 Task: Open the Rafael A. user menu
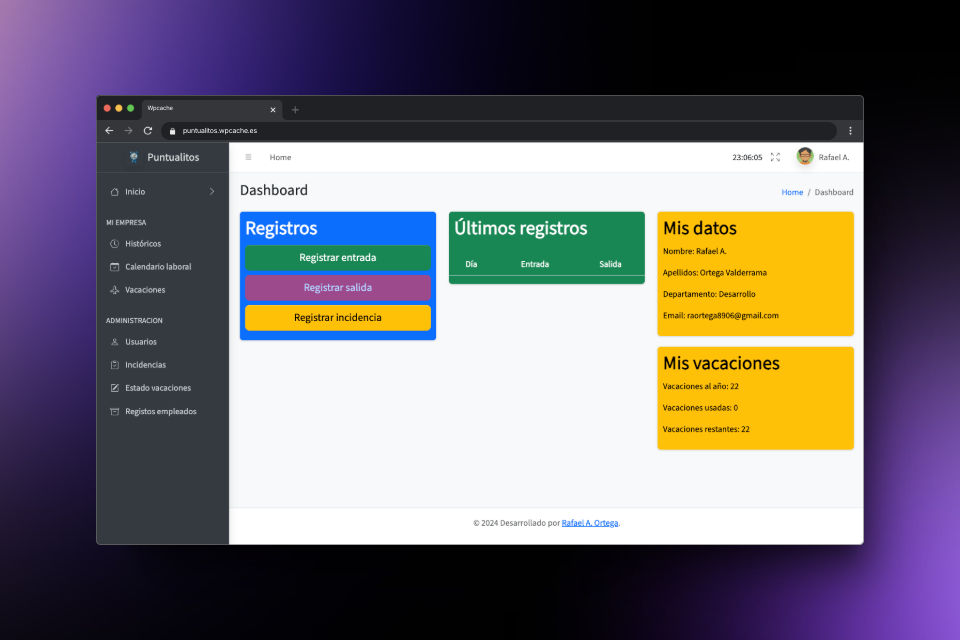click(x=823, y=157)
